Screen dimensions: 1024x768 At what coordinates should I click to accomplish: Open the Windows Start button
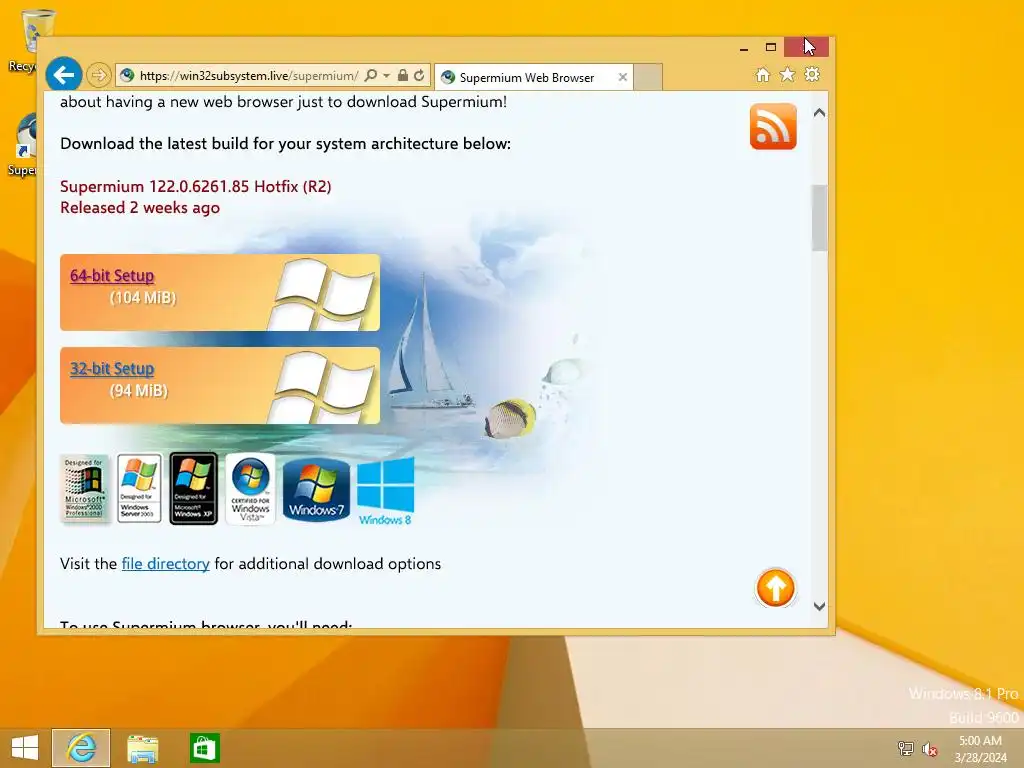[25, 748]
